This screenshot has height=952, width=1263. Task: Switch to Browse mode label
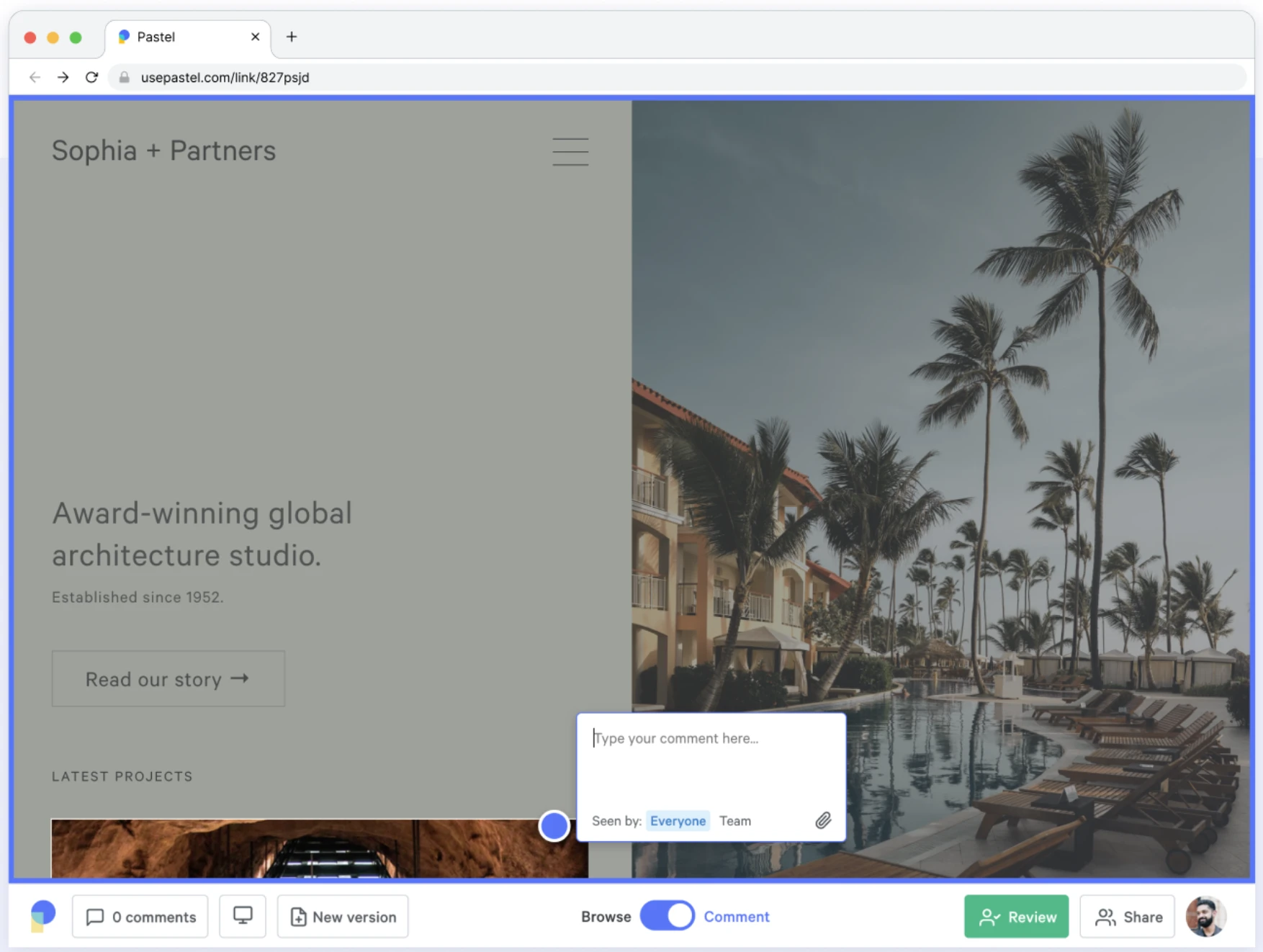tap(606, 917)
